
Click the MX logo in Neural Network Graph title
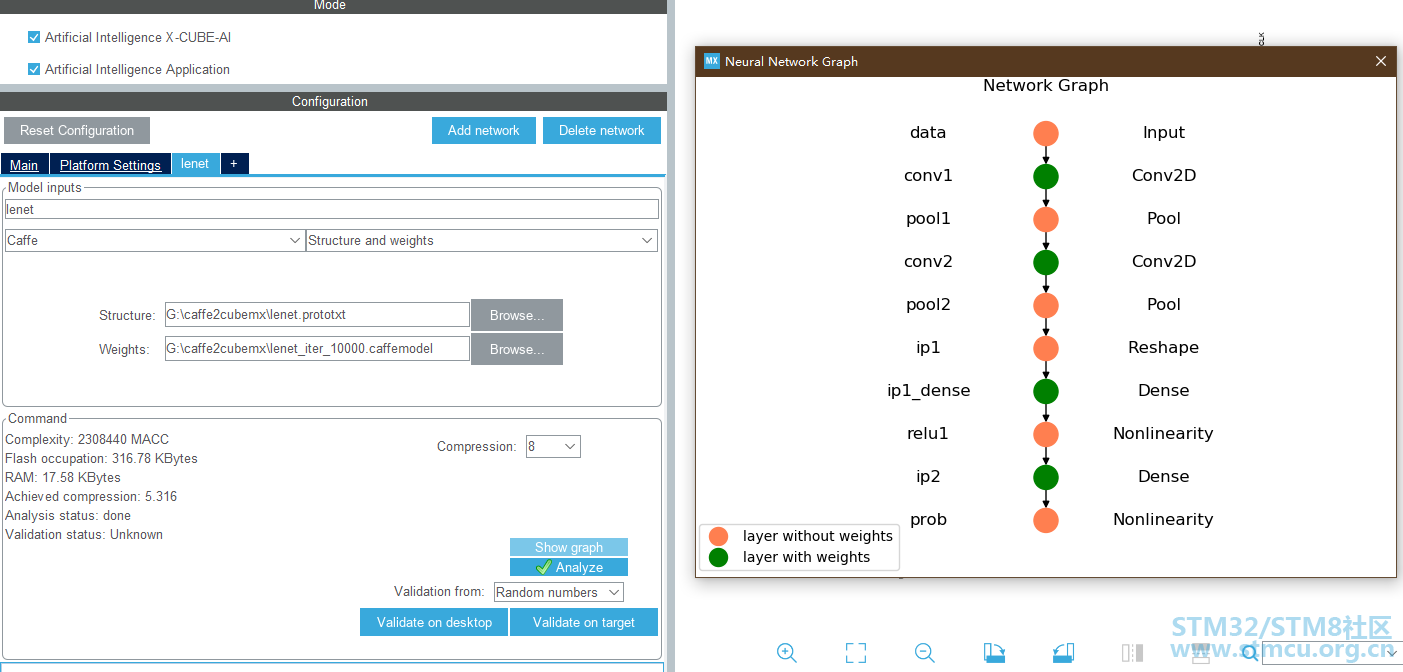(x=712, y=61)
